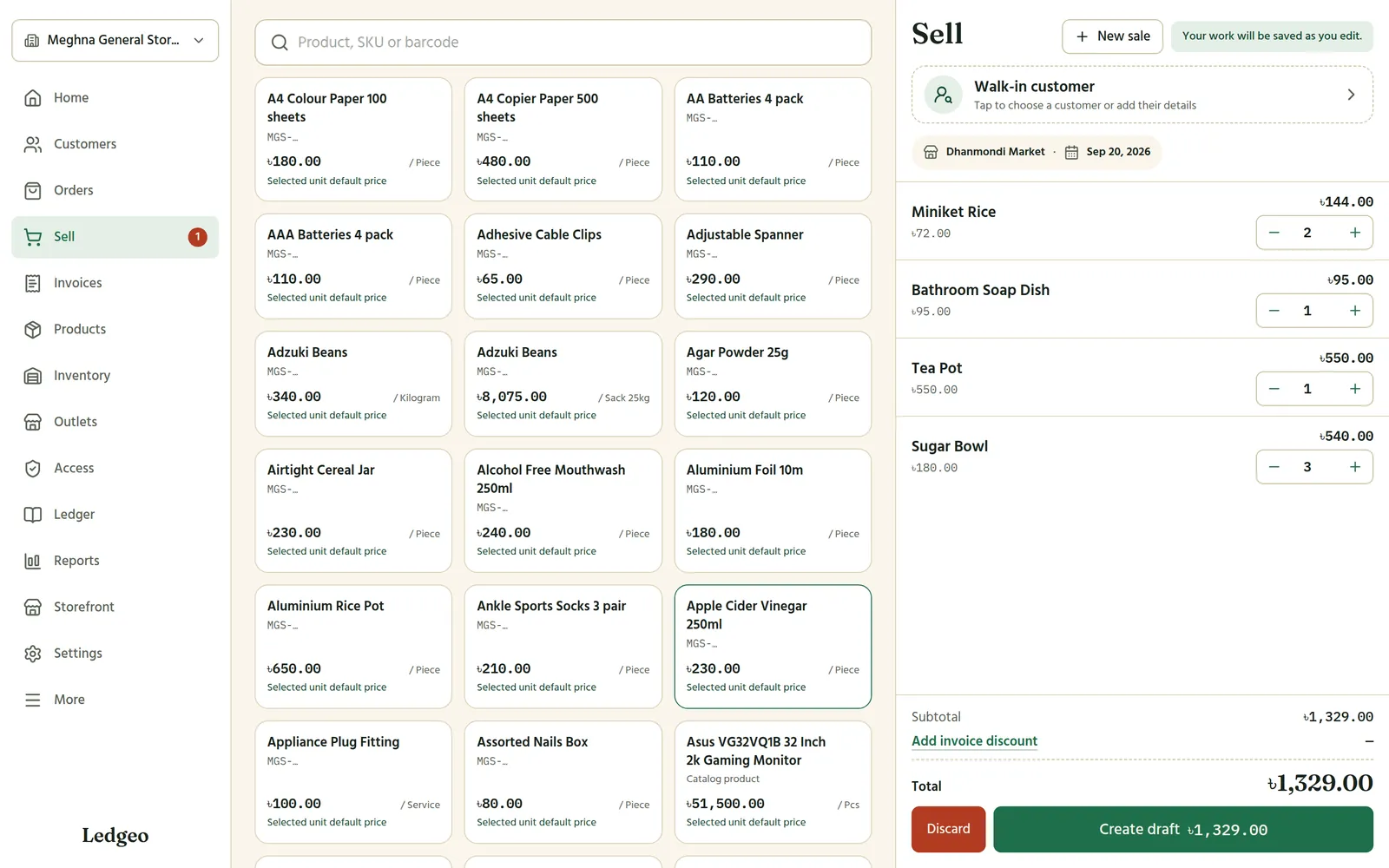Click Tea Pot quantity value field
This screenshot has height=868, width=1389.
(1307, 389)
